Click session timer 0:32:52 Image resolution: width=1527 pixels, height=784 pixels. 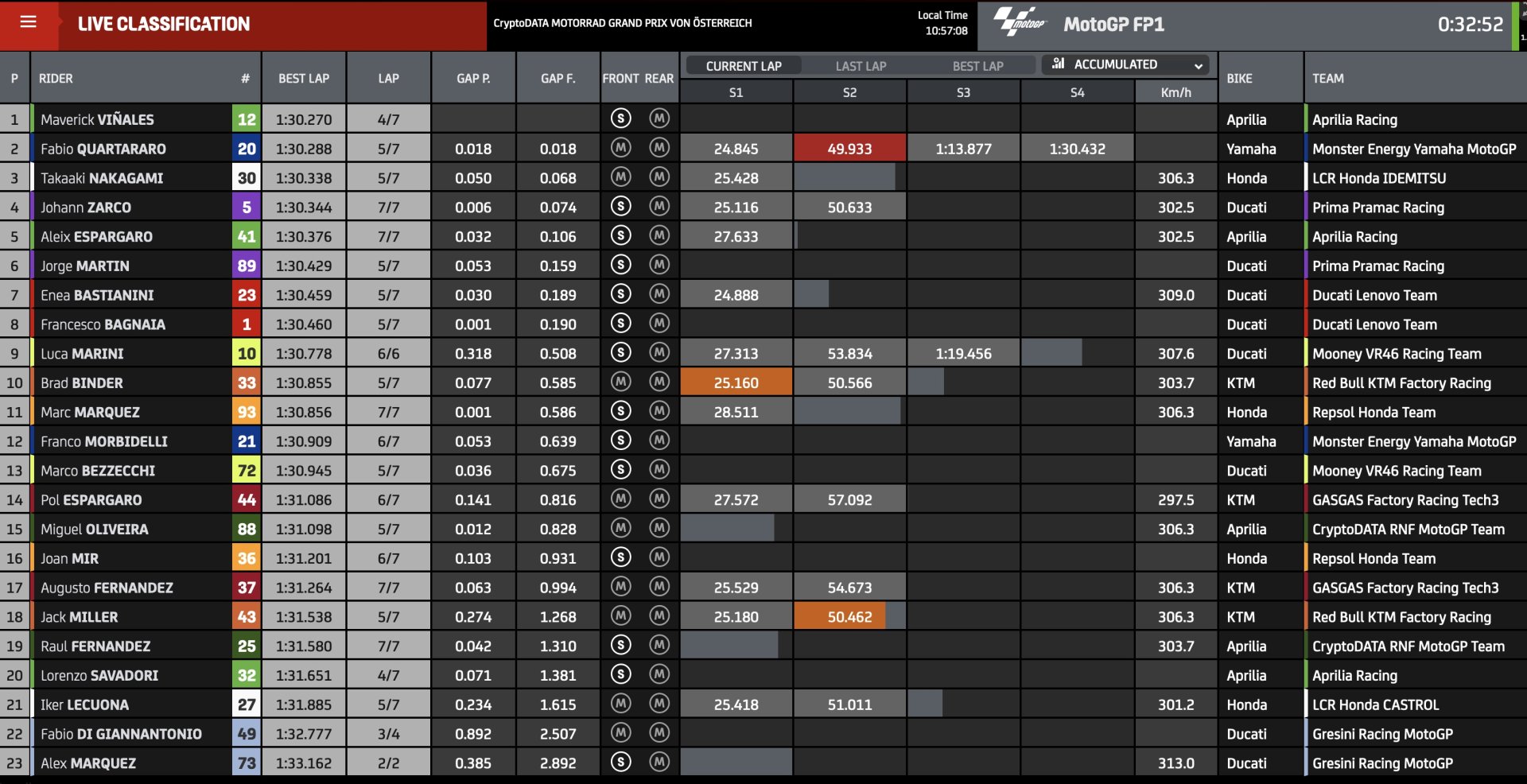click(x=1470, y=25)
